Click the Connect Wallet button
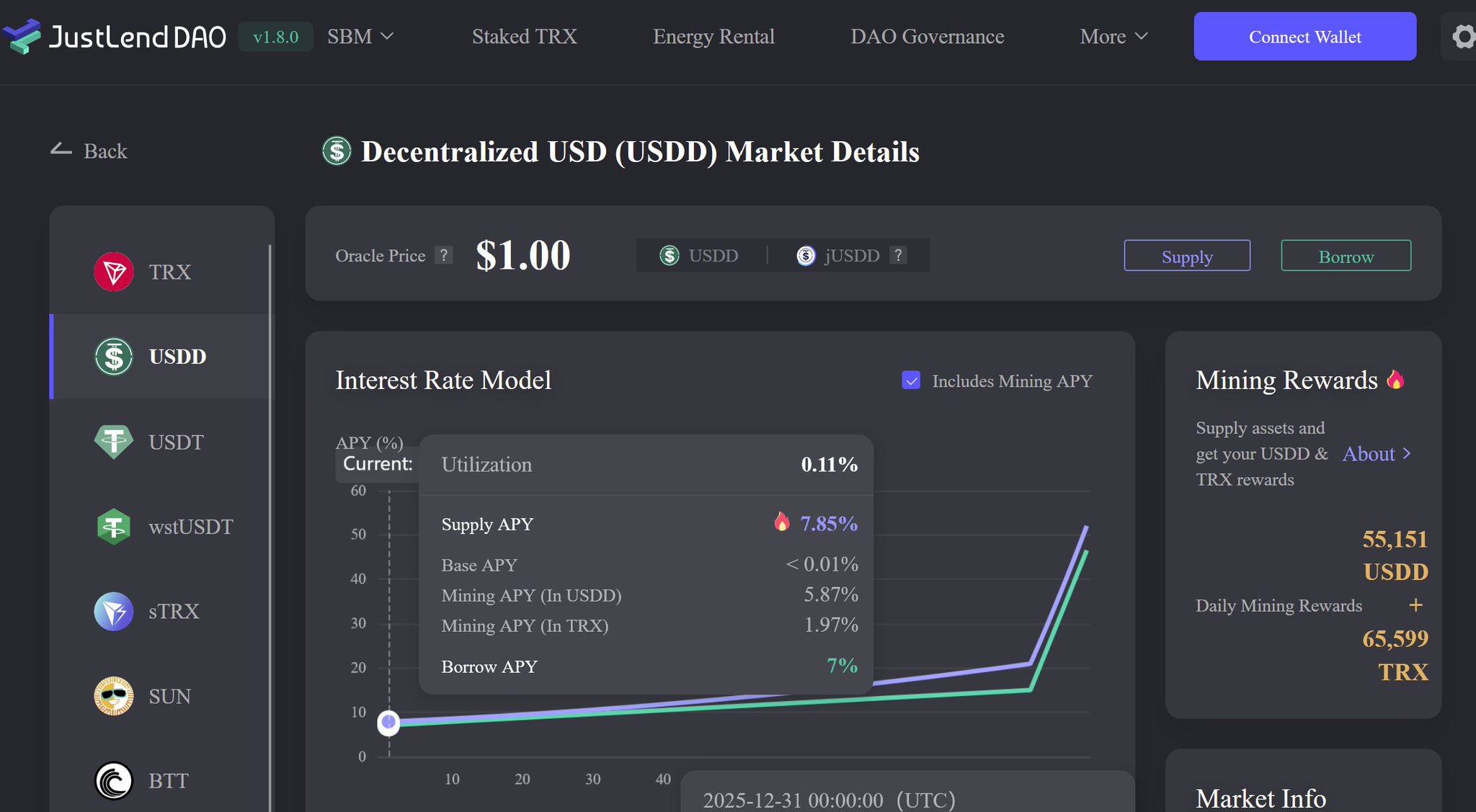Screen dimensions: 1476x812 pos(1304,36)
